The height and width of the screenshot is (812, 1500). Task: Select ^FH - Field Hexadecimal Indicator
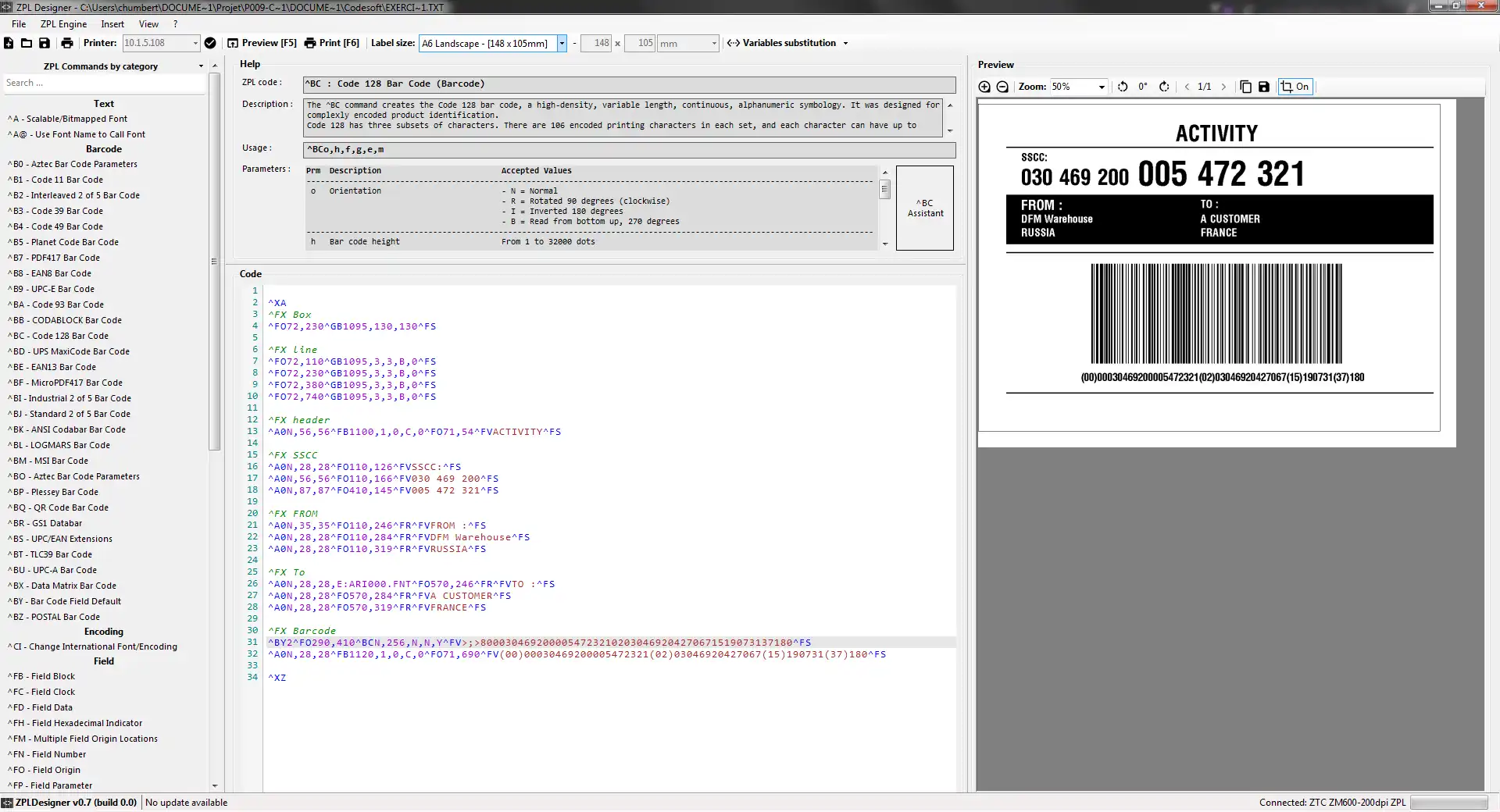(75, 723)
